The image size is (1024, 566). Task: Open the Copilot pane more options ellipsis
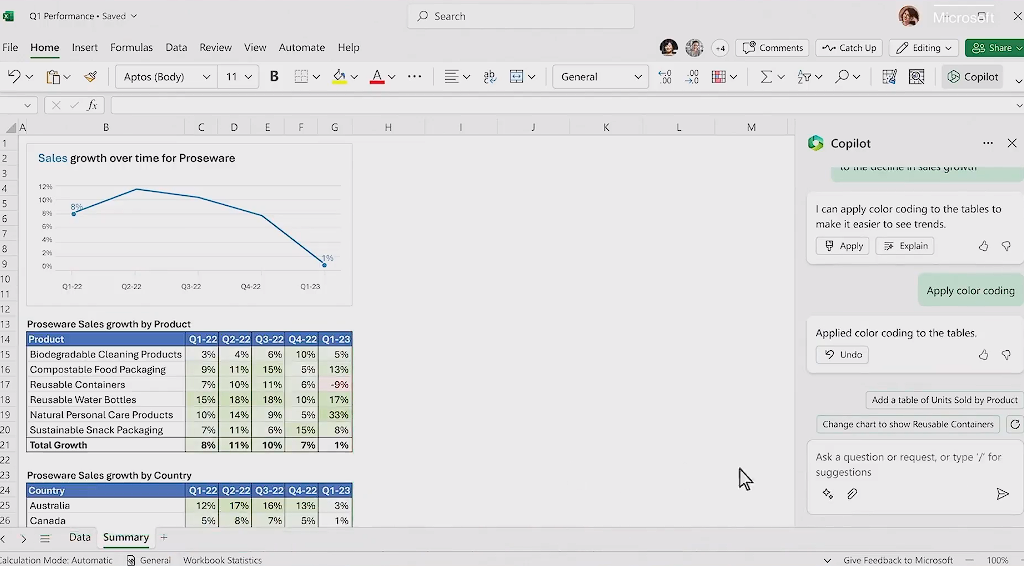pyautogui.click(x=987, y=143)
